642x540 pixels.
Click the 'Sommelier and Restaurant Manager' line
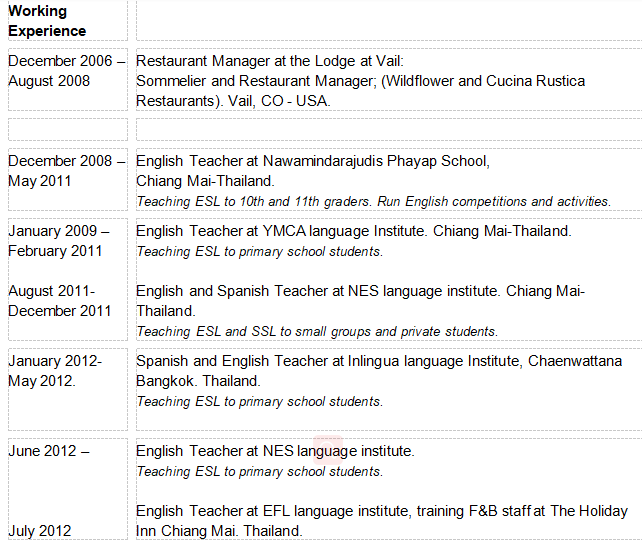(360, 81)
